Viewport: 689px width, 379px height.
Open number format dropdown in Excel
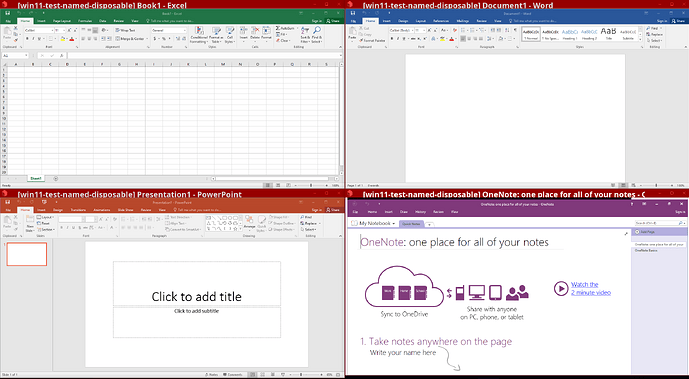click(x=185, y=30)
